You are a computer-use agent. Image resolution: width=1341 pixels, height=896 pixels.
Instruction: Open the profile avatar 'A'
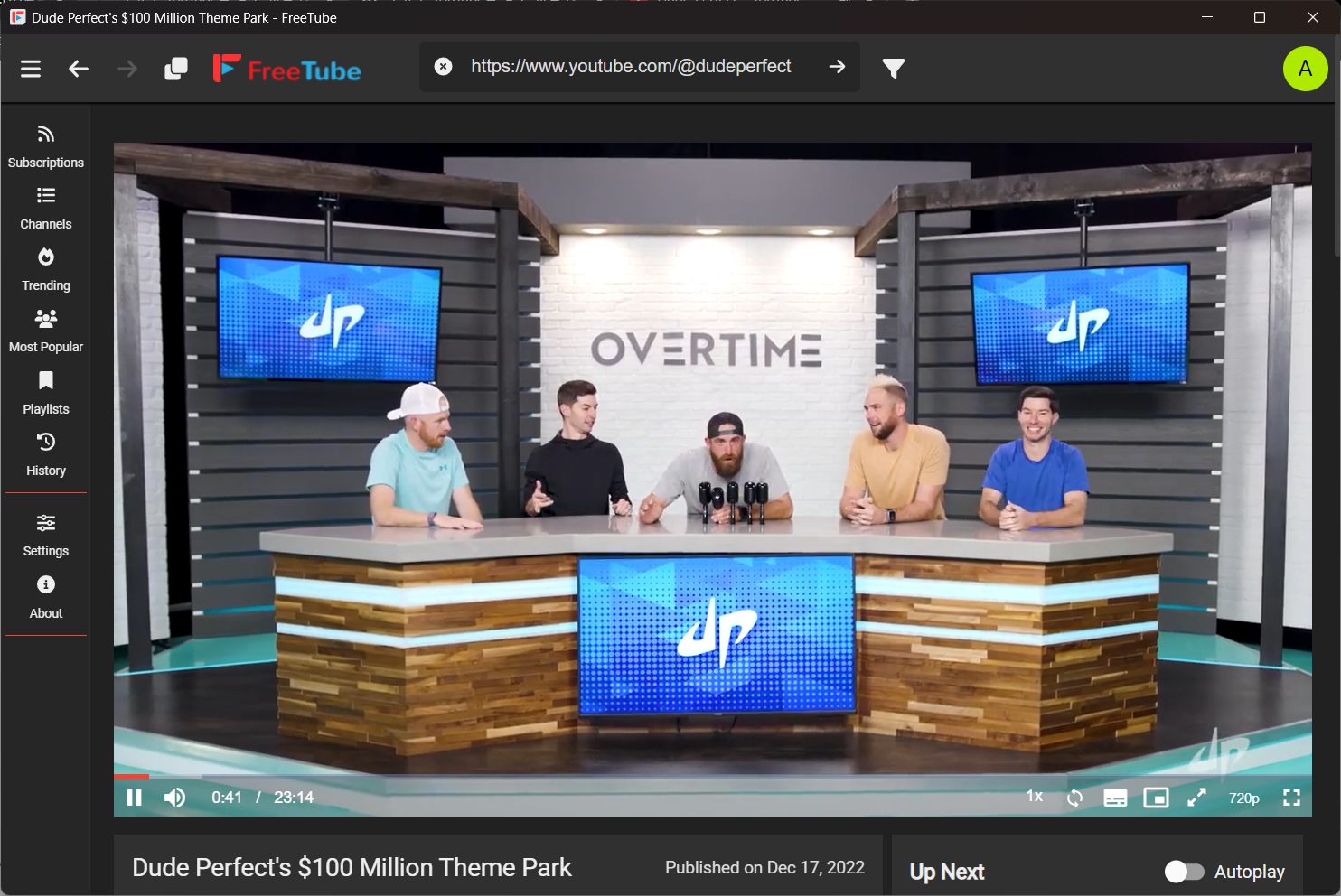point(1306,69)
